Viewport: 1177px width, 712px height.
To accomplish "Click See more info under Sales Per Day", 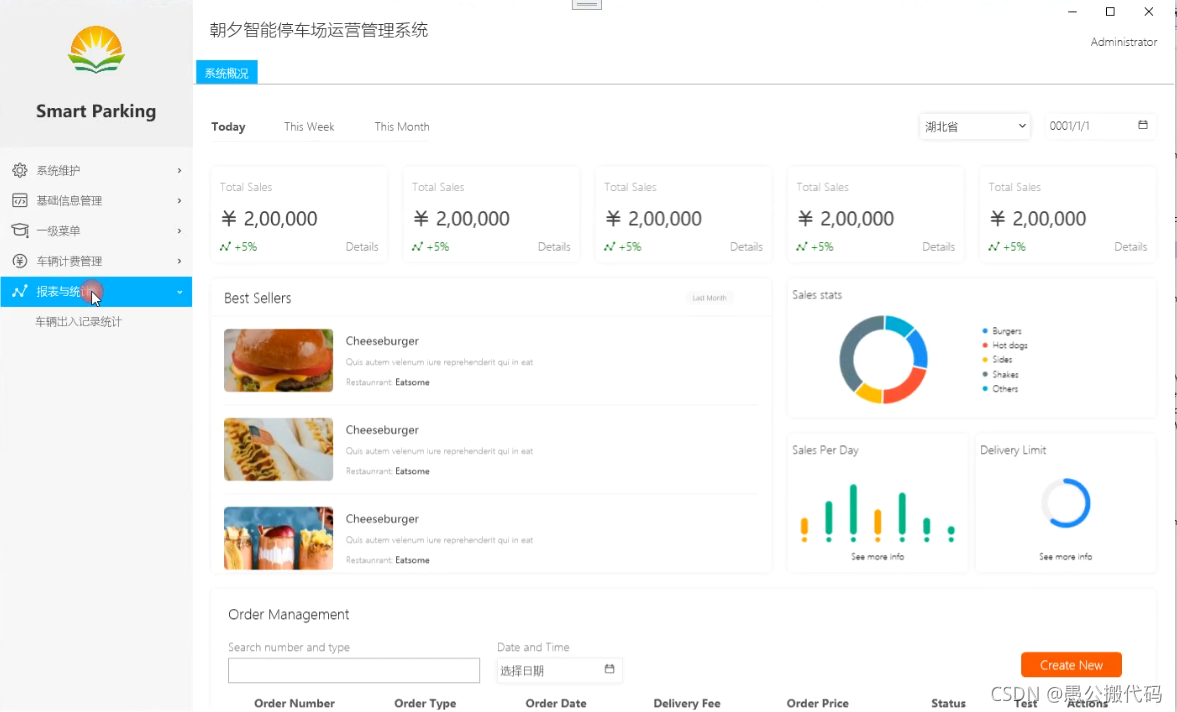I will (877, 557).
